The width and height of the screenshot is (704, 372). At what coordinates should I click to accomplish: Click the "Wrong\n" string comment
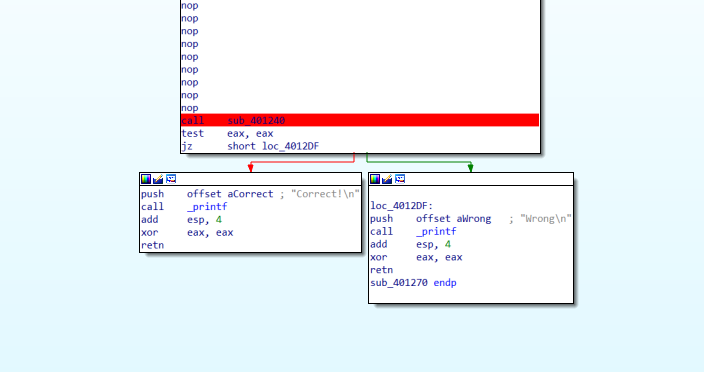click(x=546, y=219)
